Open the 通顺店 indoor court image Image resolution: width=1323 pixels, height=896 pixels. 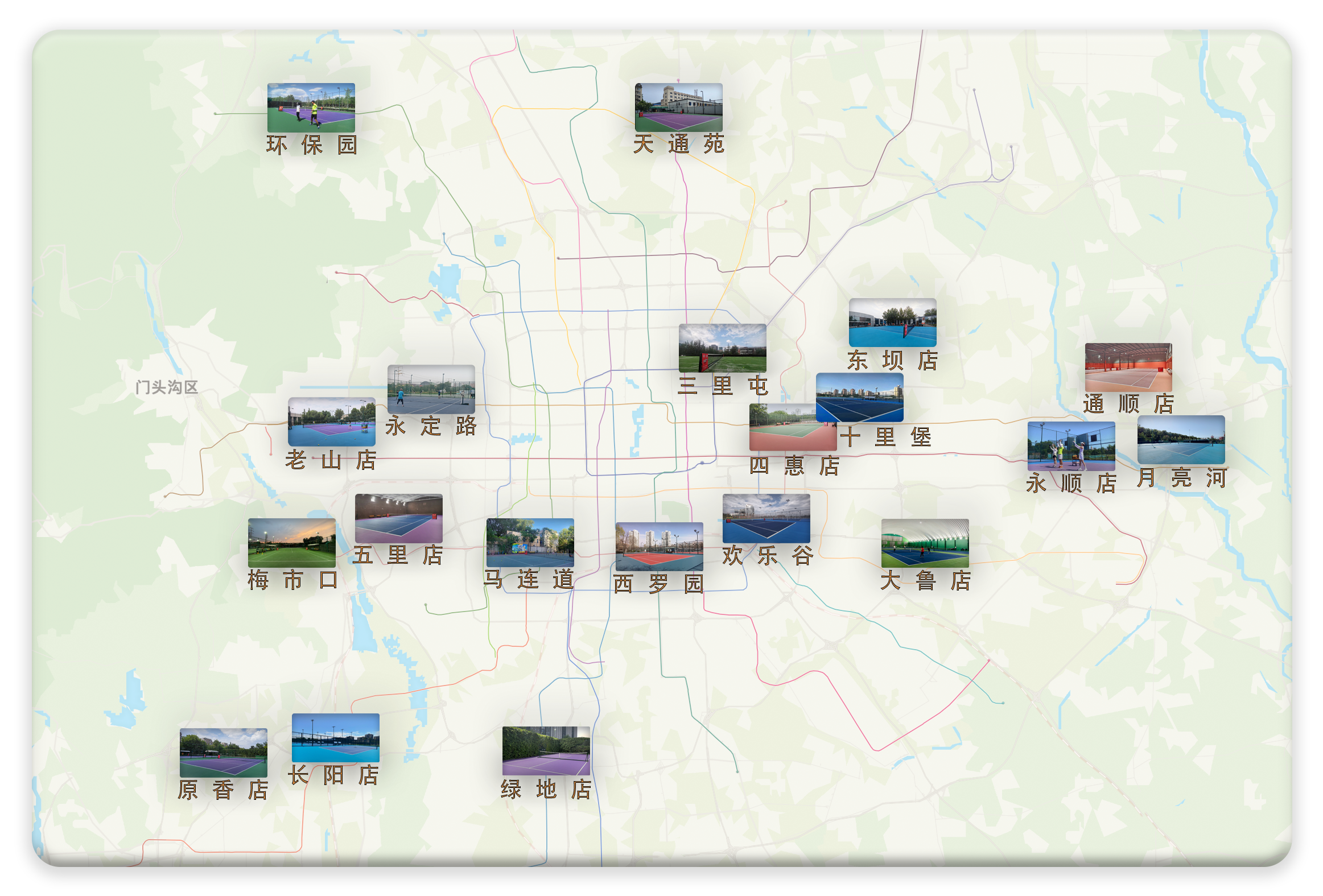click(x=1128, y=366)
